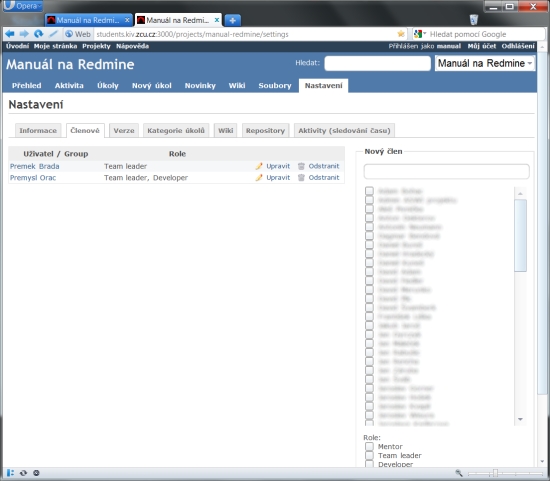This screenshot has height=481, width=550.
Task: Click the trash icon in Premysl Orac row
Action: tap(301, 178)
